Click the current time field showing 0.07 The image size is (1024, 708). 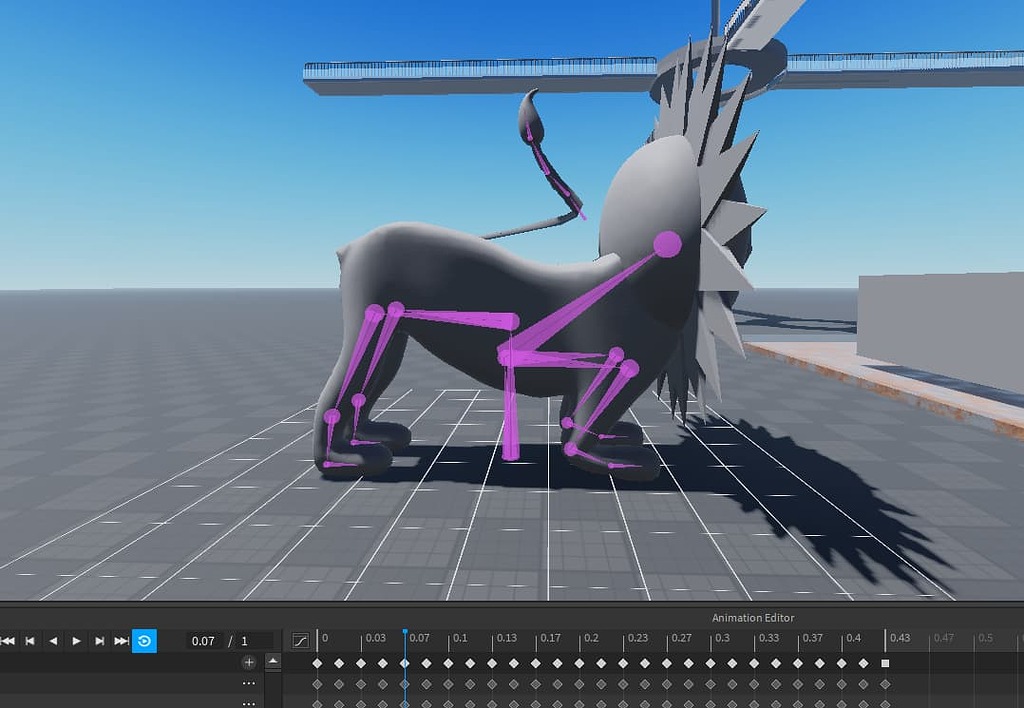tap(203, 641)
